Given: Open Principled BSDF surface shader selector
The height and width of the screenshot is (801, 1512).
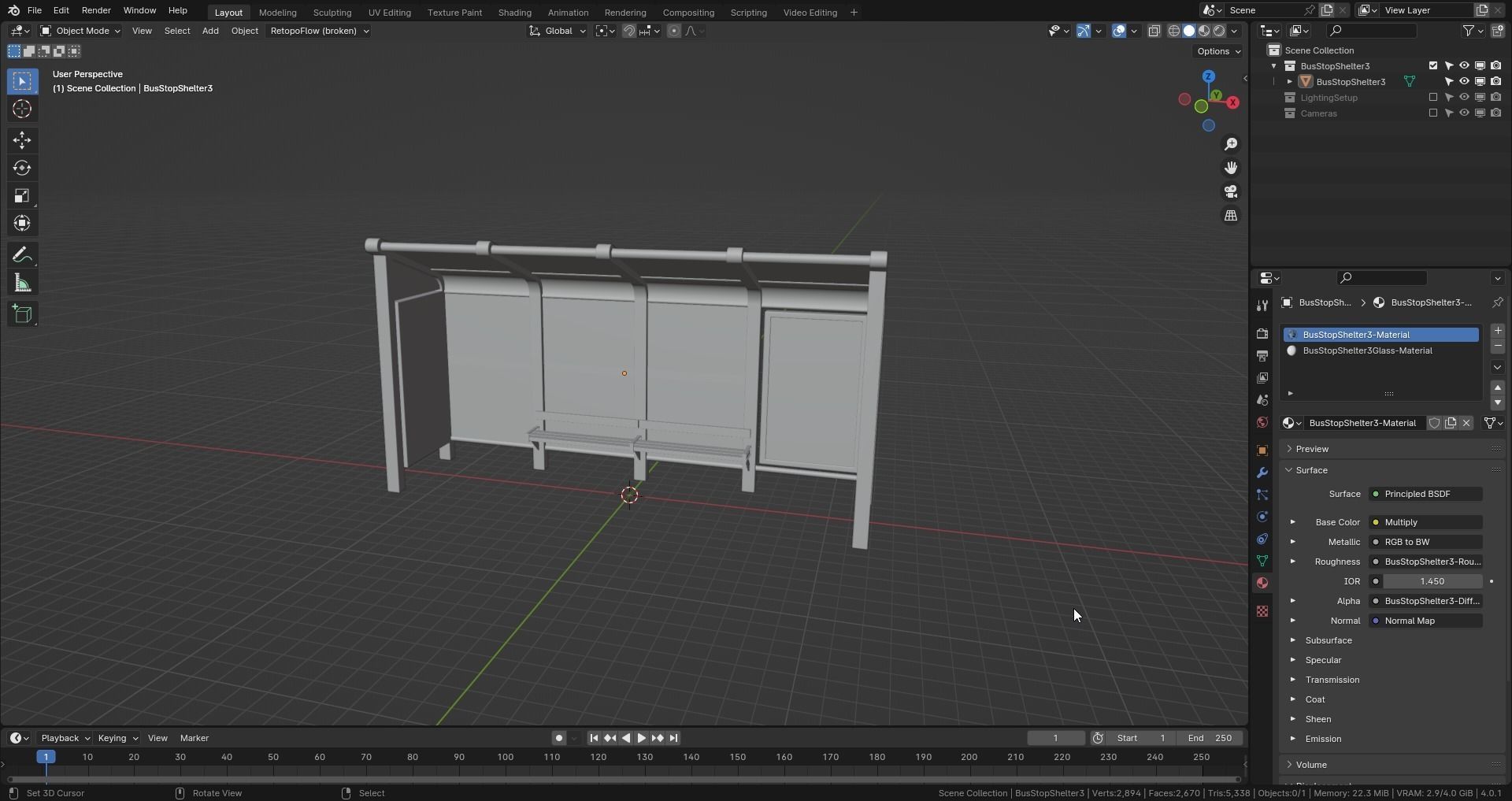Looking at the screenshot, I should click(1425, 494).
